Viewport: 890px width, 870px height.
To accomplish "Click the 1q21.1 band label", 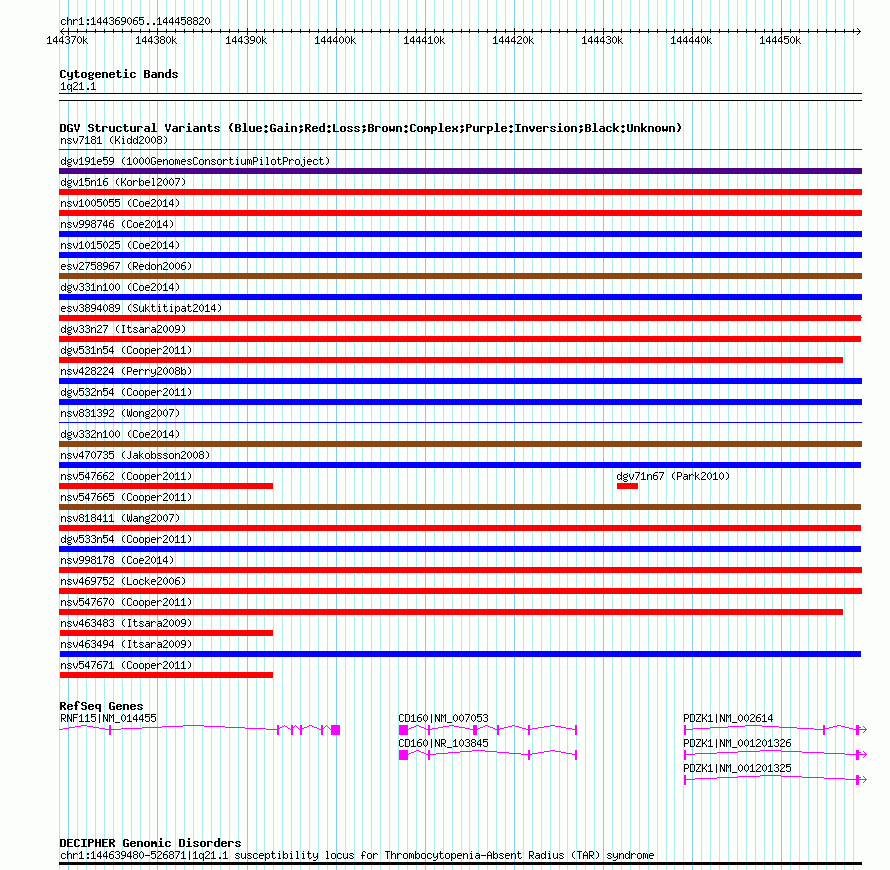I will pyautogui.click(x=78, y=86).
